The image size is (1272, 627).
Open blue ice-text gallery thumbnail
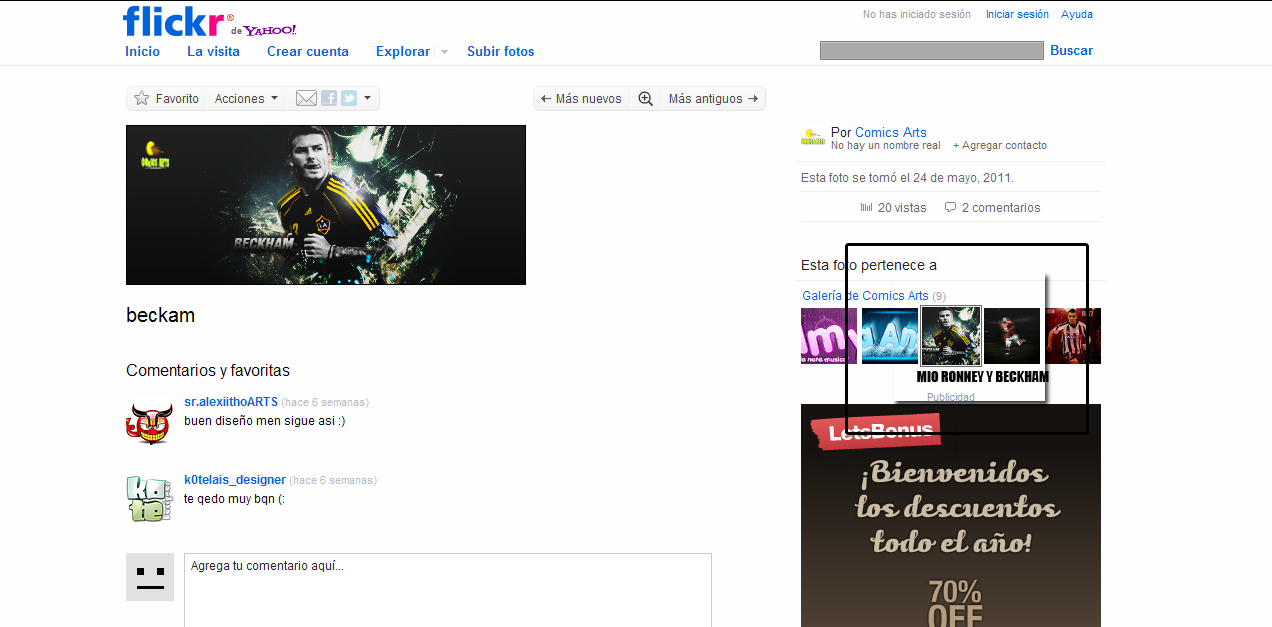(x=890, y=335)
